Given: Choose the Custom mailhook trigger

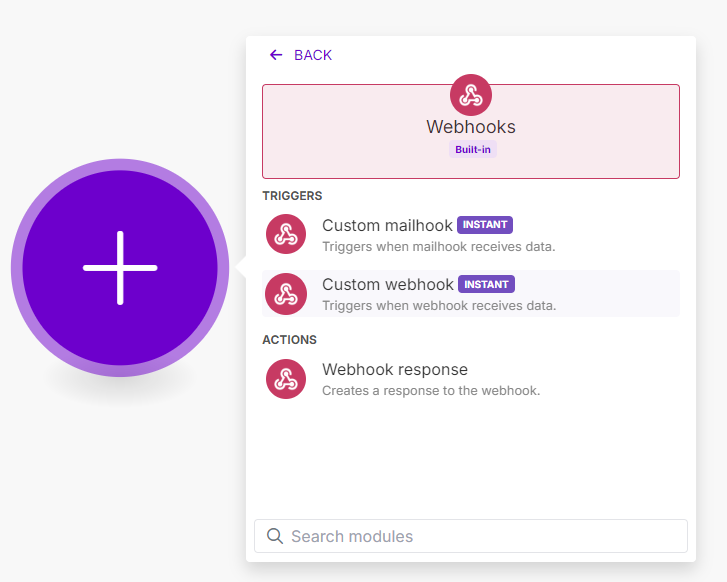Looking at the screenshot, I should tap(471, 235).
